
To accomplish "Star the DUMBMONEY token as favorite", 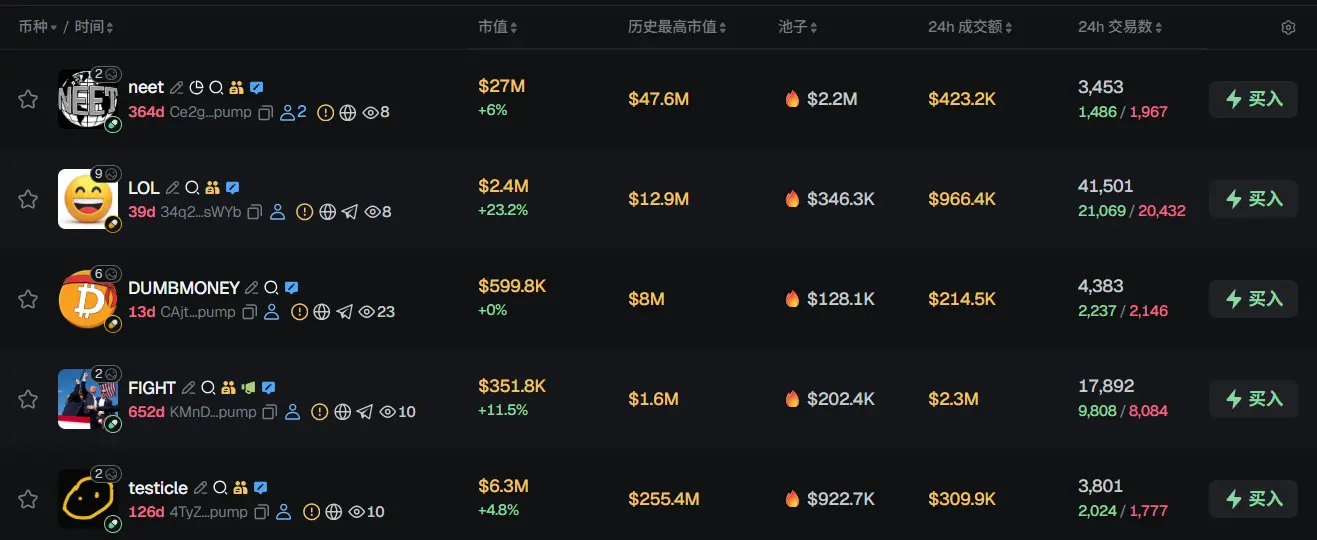I will (x=28, y=299).
